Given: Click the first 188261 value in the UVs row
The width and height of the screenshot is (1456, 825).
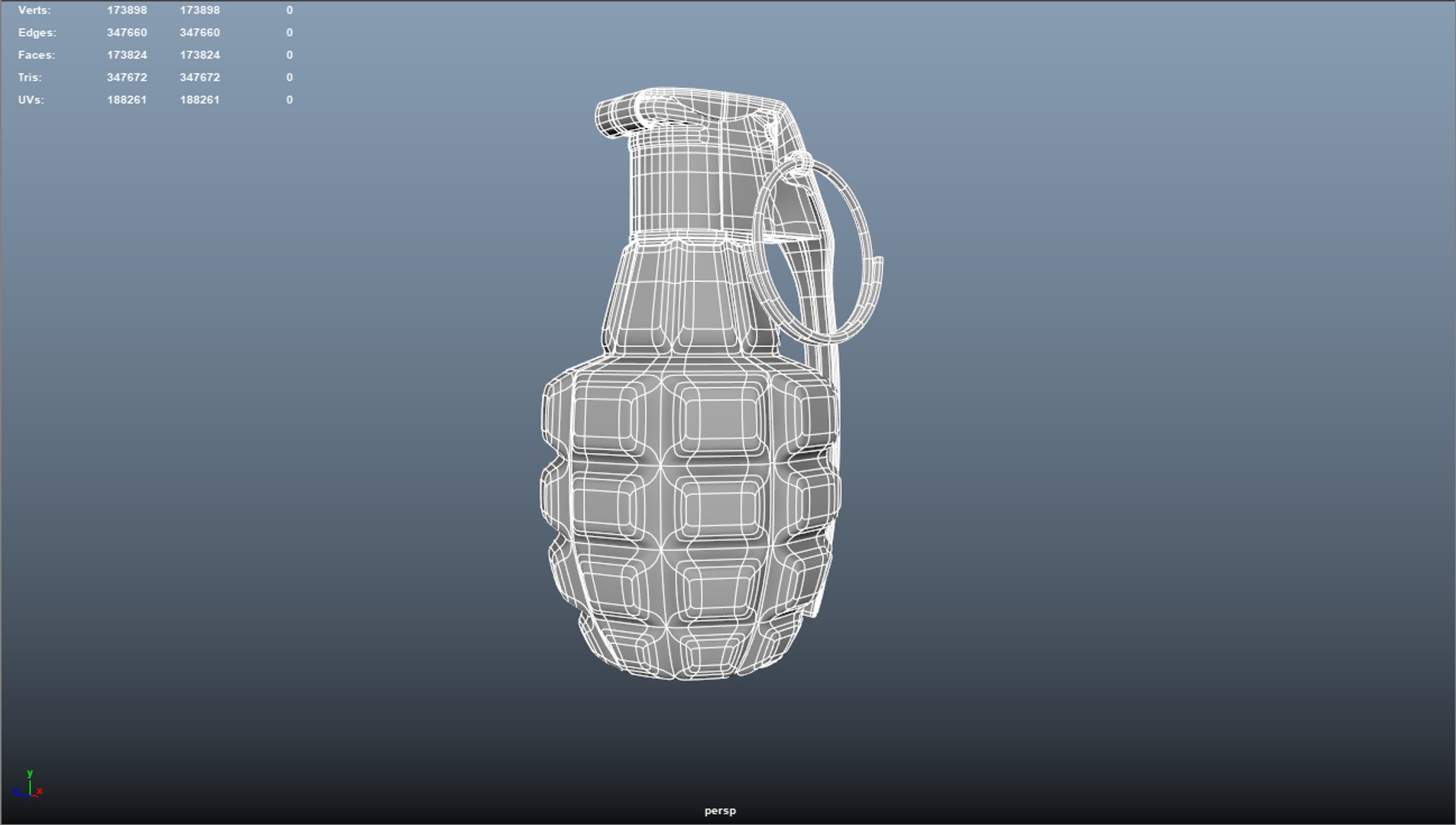Looking at the screenshot, I should click(127, 100).
